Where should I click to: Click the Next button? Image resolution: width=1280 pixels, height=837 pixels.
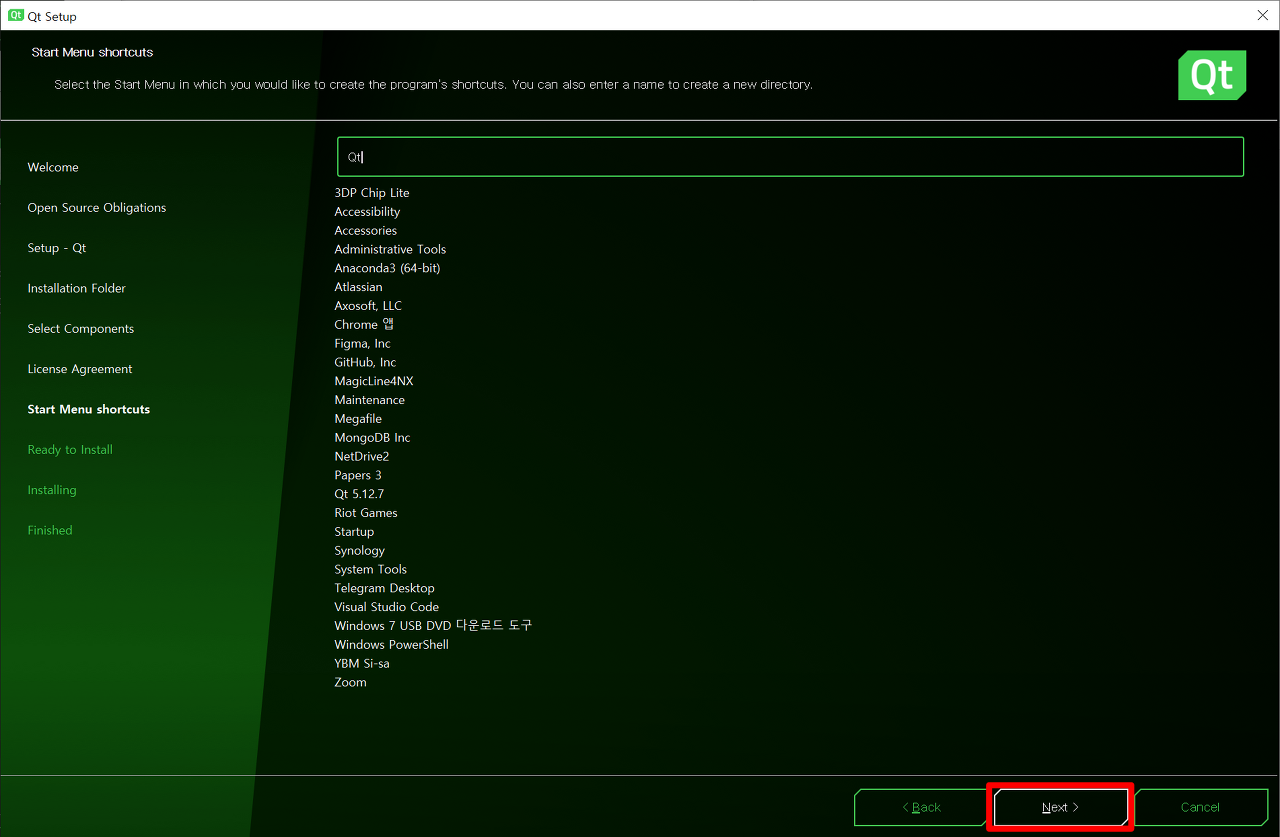1060,807
